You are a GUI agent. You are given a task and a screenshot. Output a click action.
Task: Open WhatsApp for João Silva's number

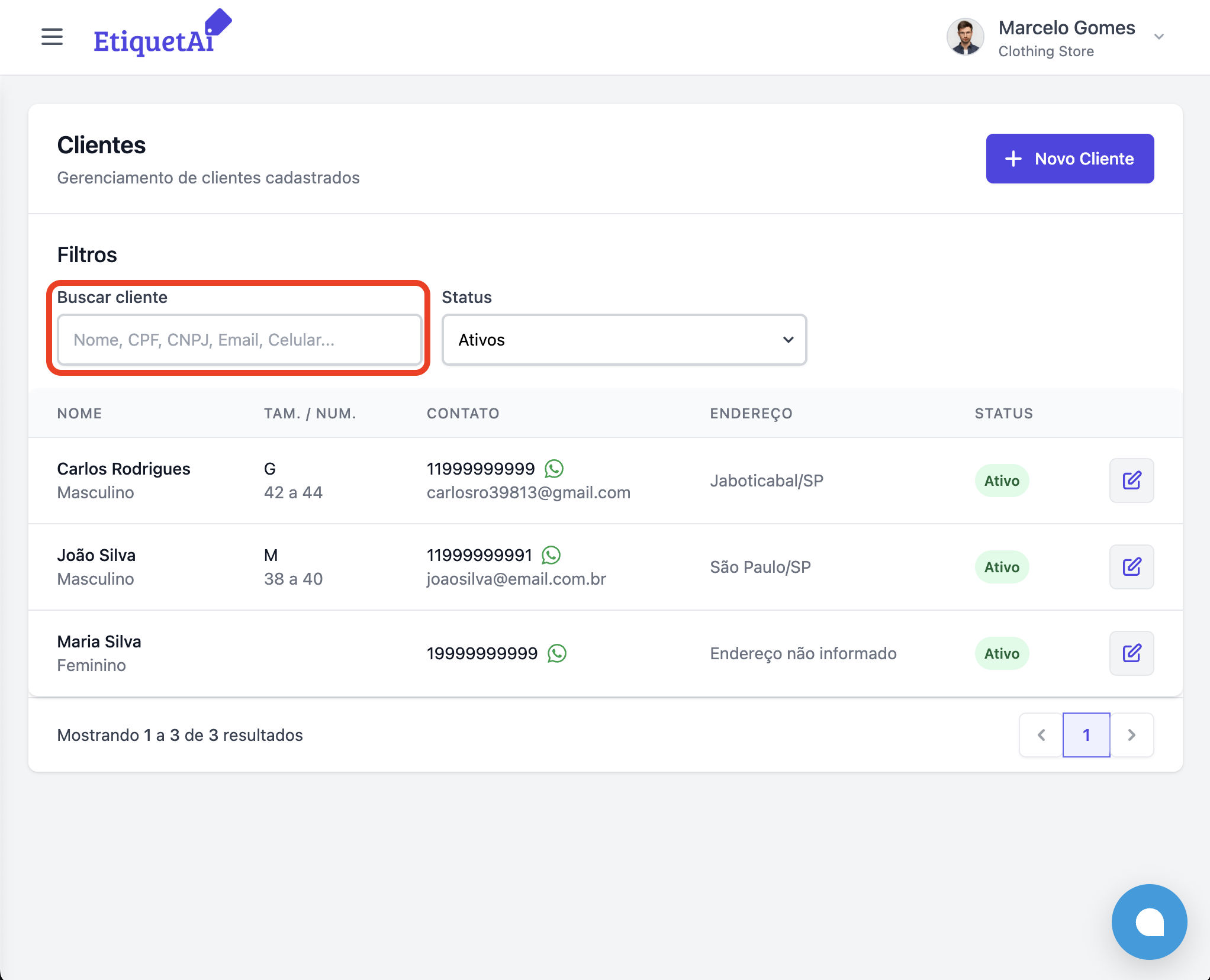point(551,555)
